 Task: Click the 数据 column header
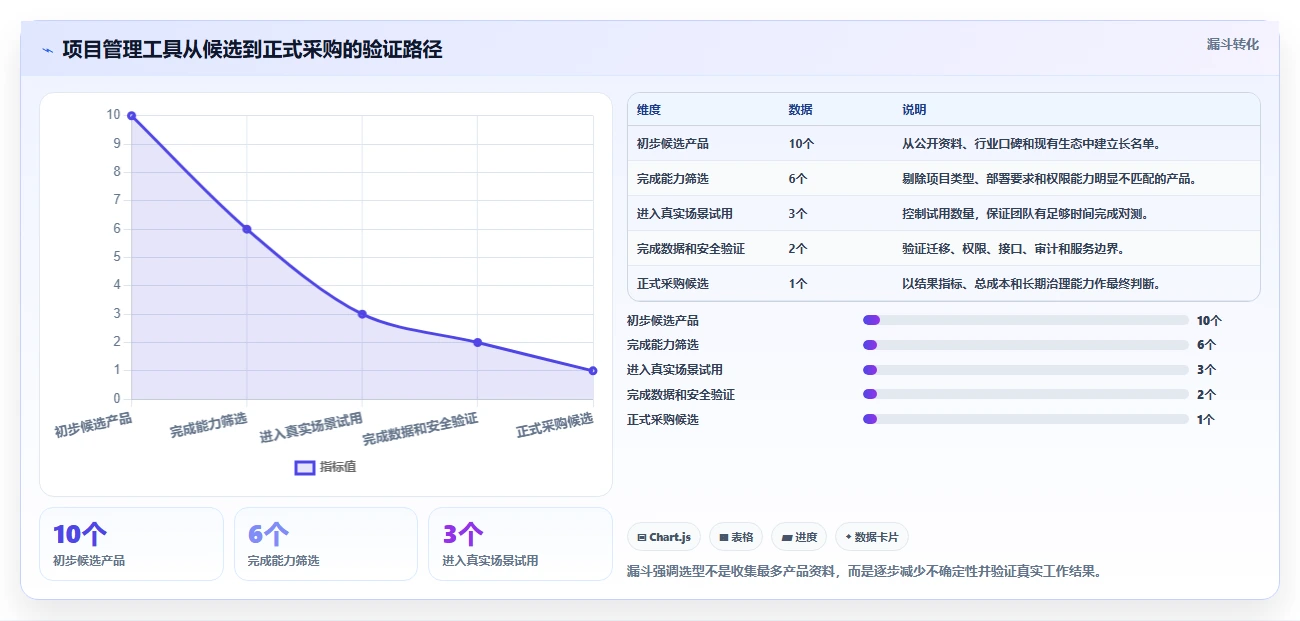pos(800,110)
